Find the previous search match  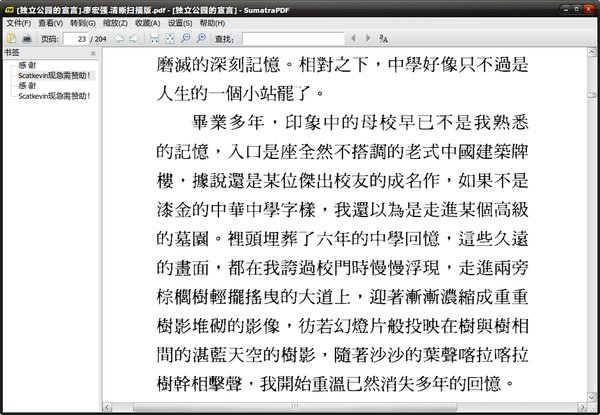[353, 38]
